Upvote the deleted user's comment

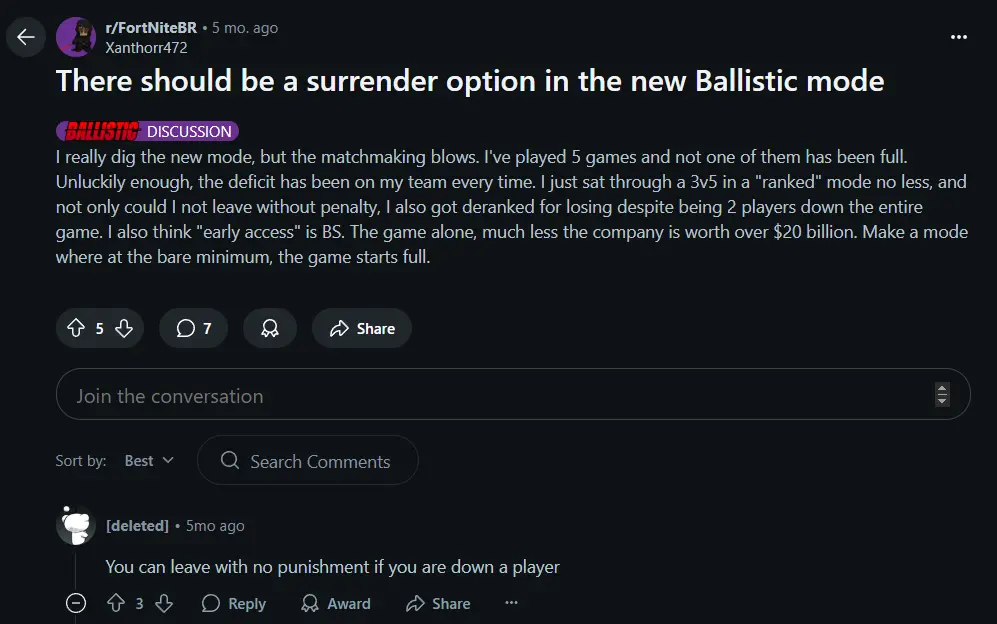tap(116, 603)
